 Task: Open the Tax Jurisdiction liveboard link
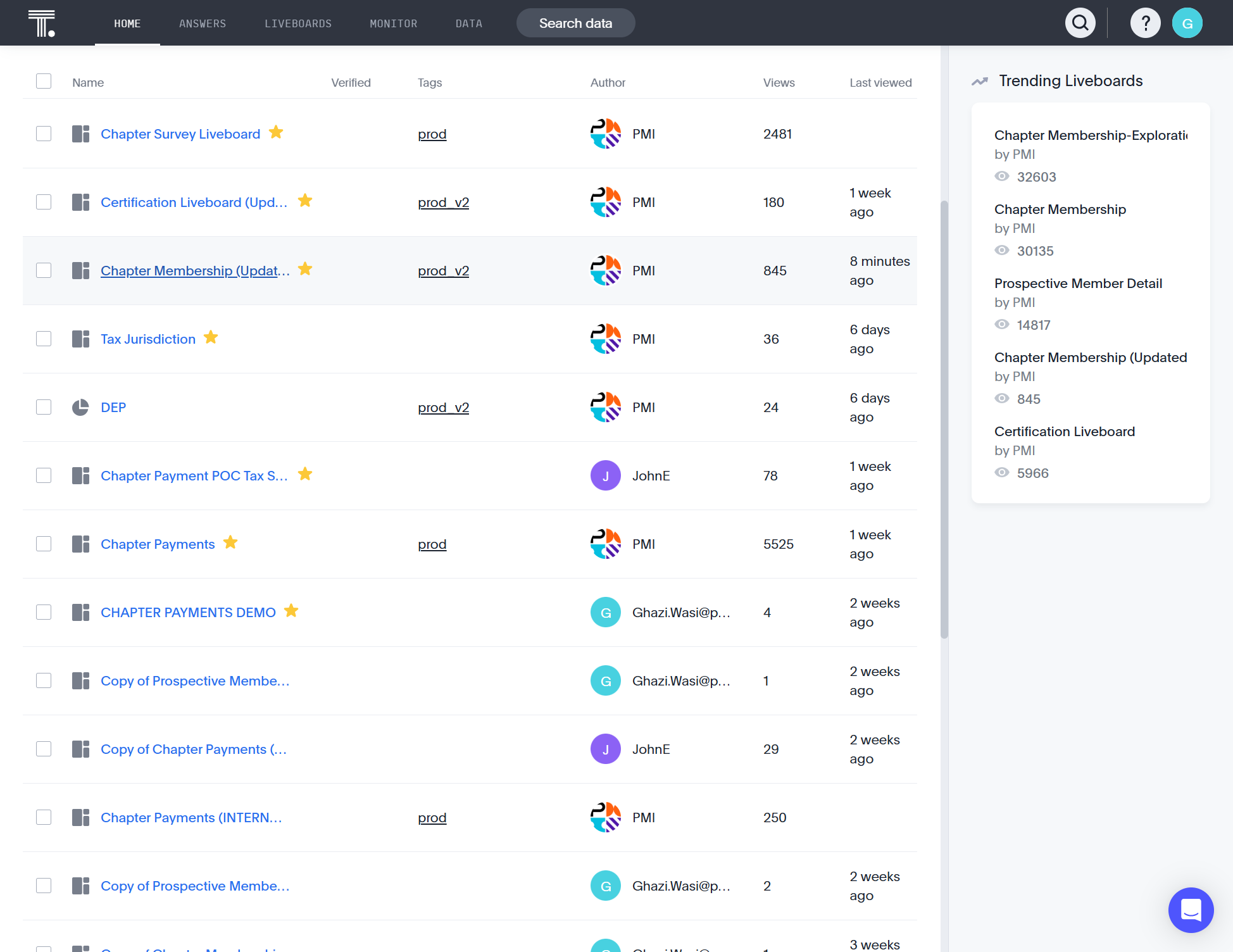pos(148,339)
